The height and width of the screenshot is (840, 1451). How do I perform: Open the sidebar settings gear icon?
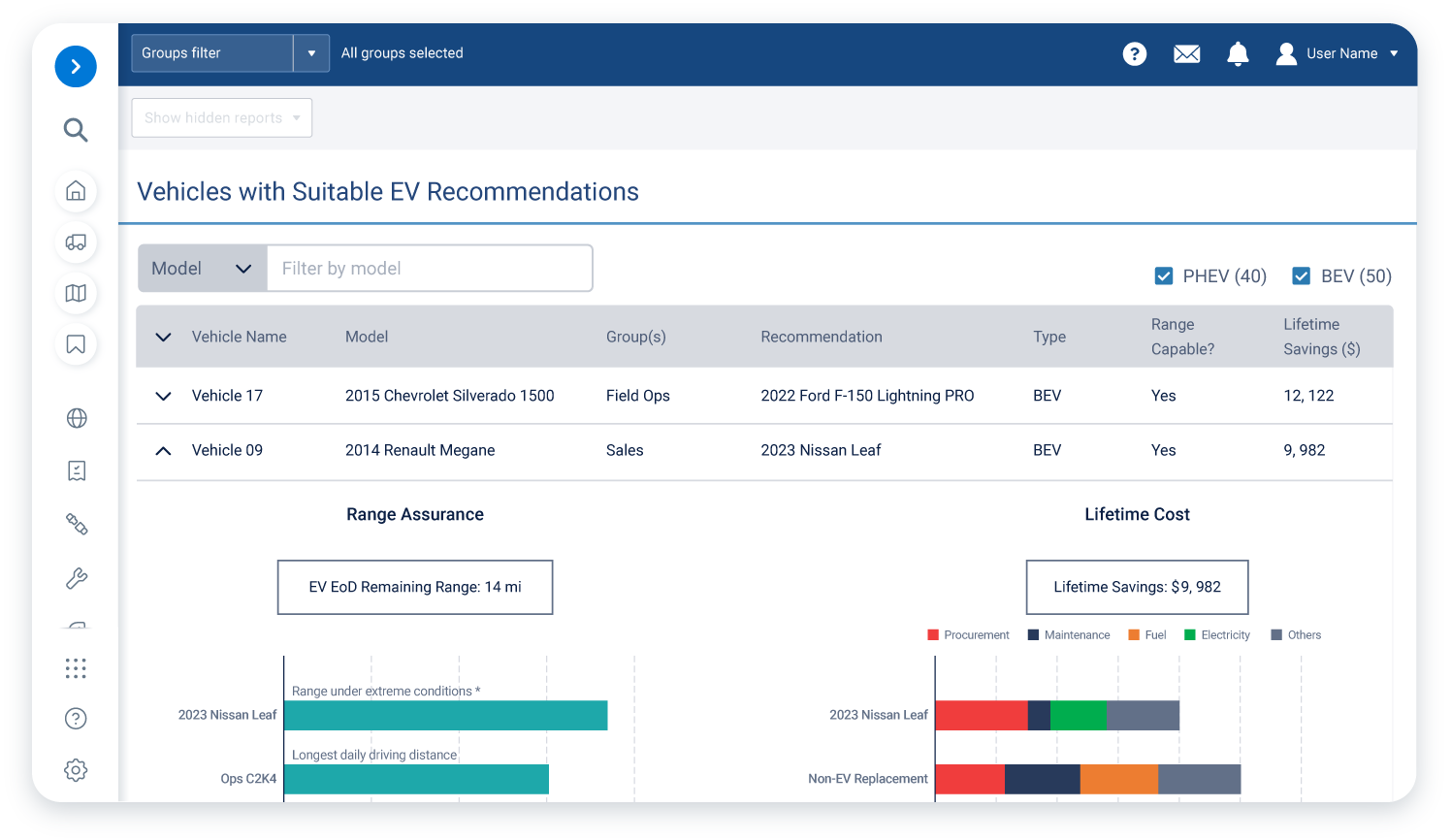point(76,770)
